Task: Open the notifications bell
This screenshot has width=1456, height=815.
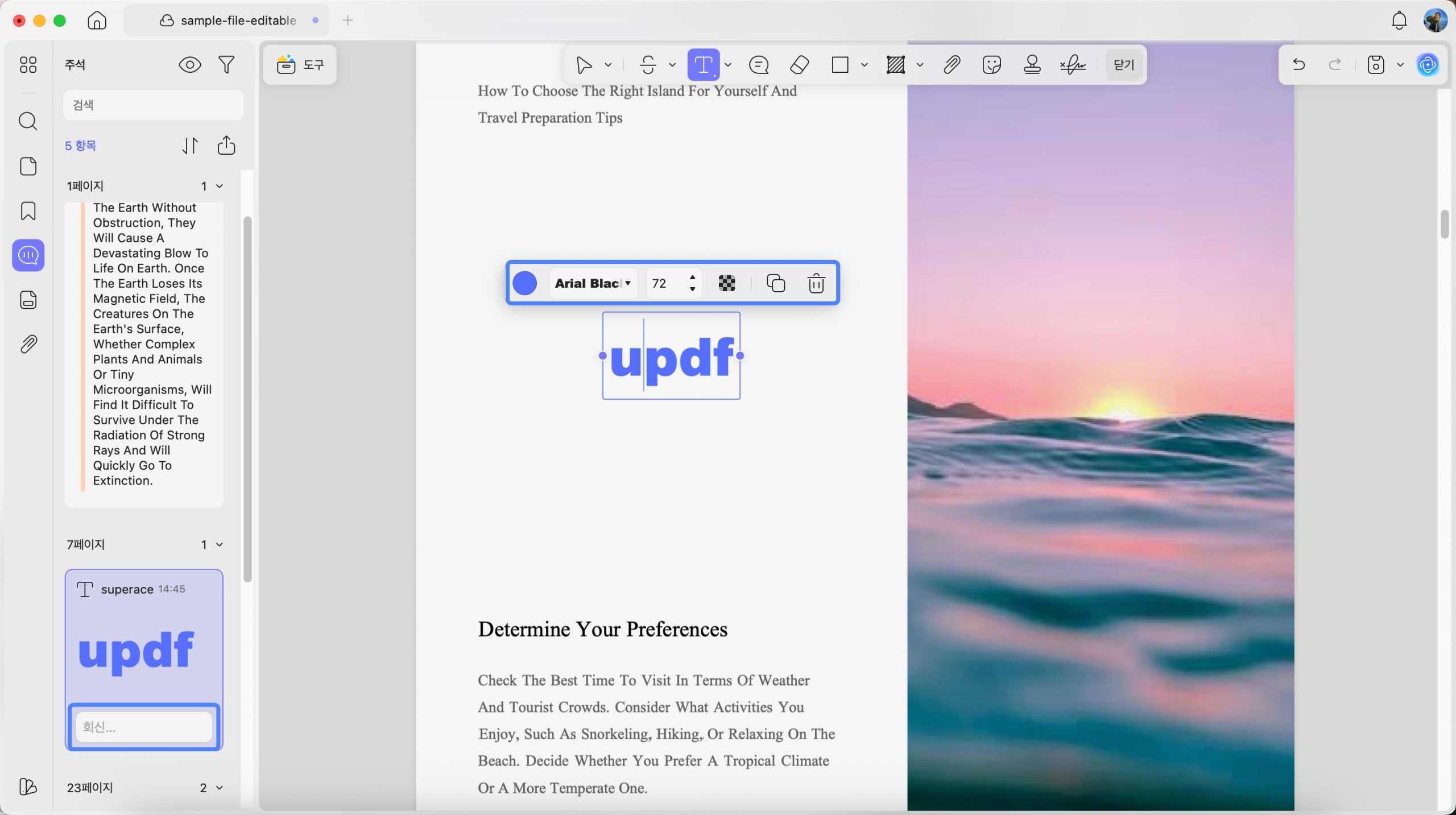Action: 1399,20
